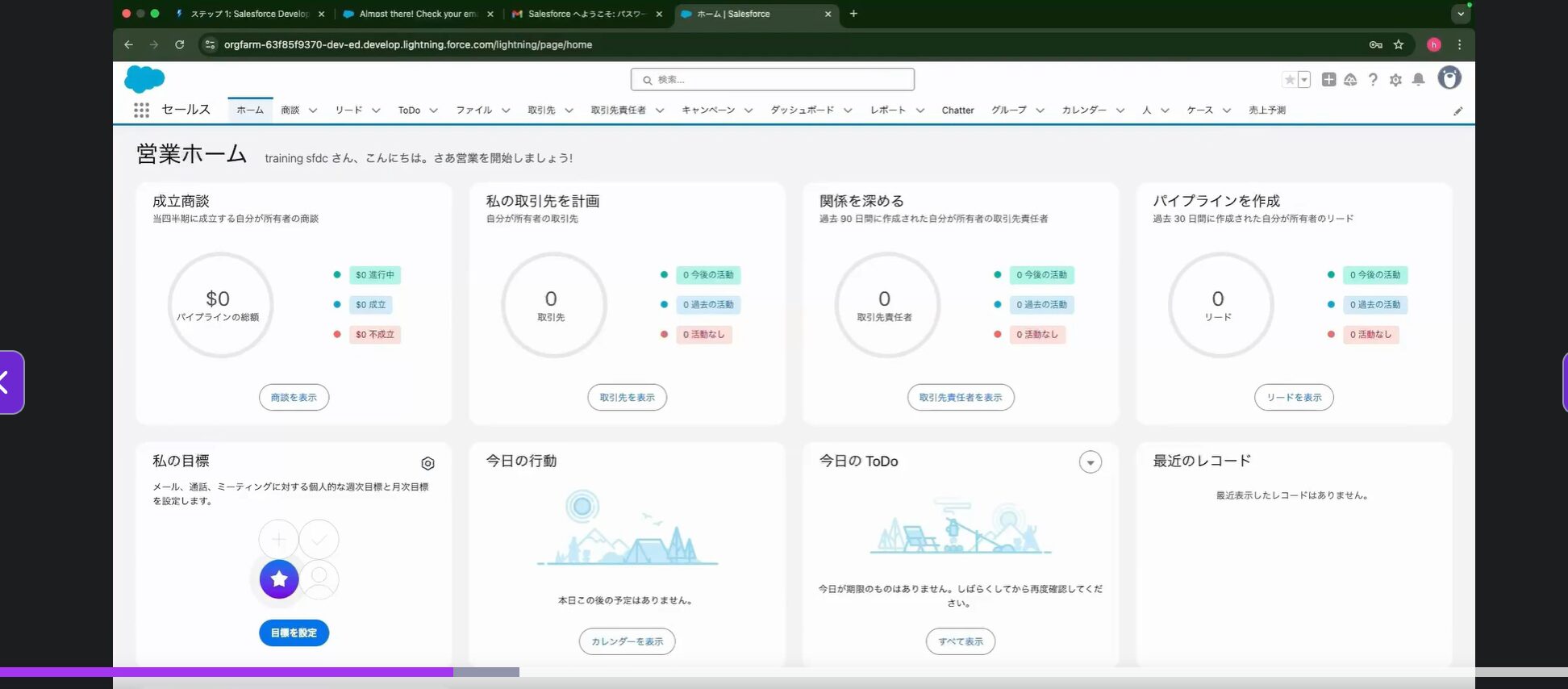This screenshot has width=1568, height=689.
Task: Click the video progress bar at bottom
Action: 784,672
